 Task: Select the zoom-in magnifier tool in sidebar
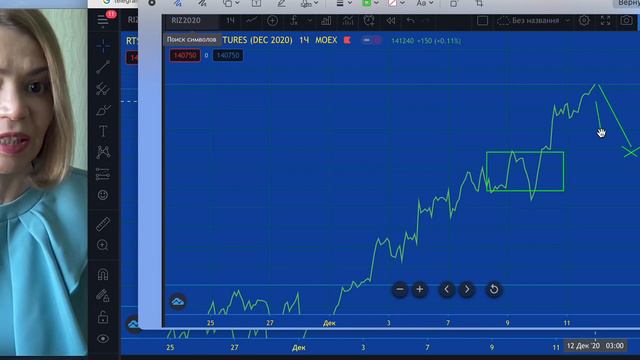point(103,245)
